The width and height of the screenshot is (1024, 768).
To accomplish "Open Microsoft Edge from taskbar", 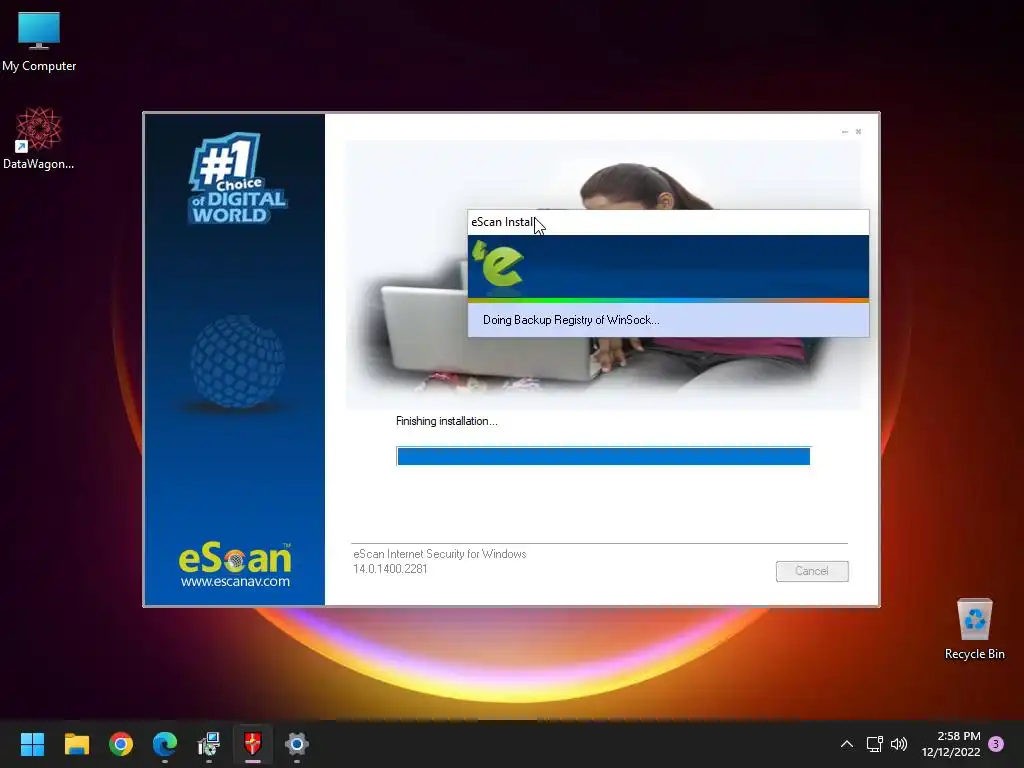I will [x=165, y=744].
